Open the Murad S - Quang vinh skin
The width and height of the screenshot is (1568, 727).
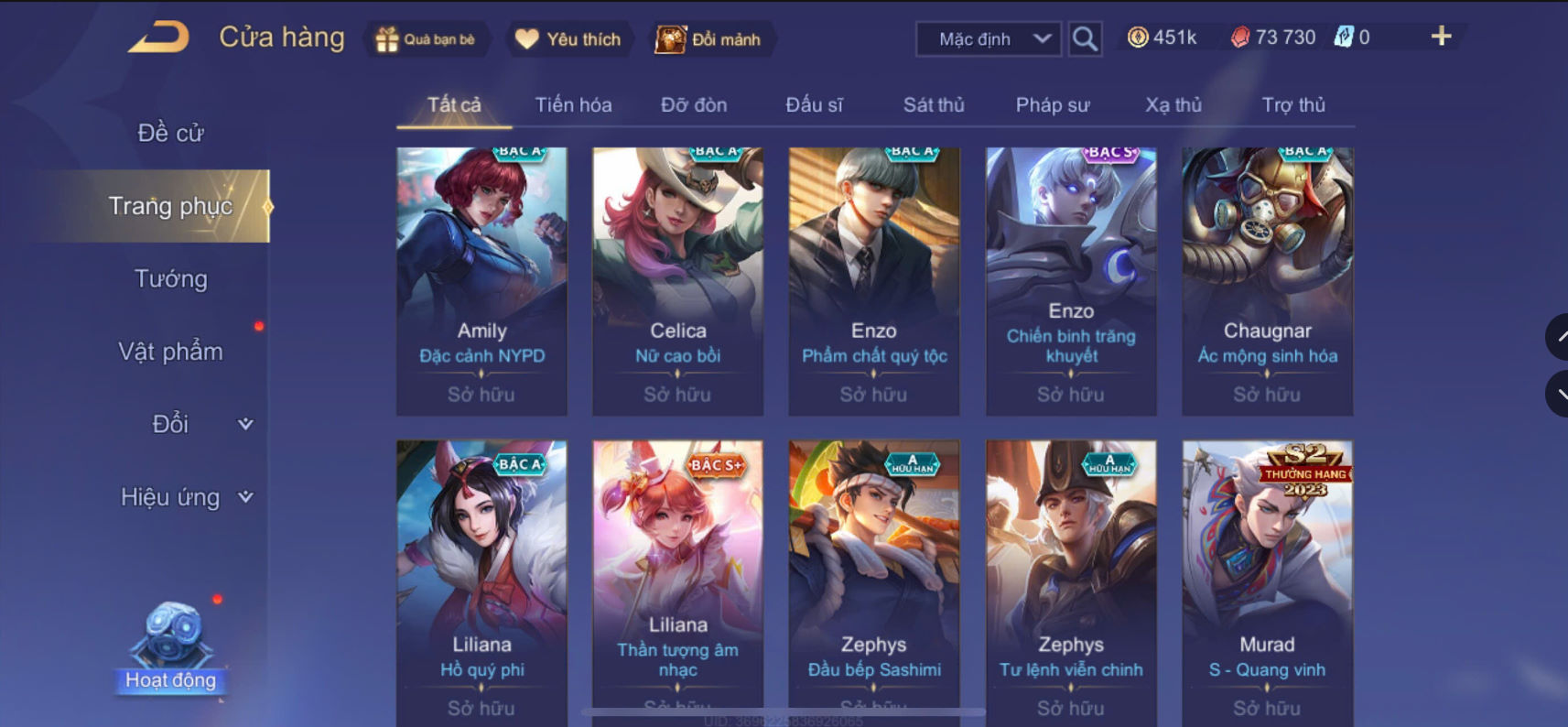click(1268, 583)
